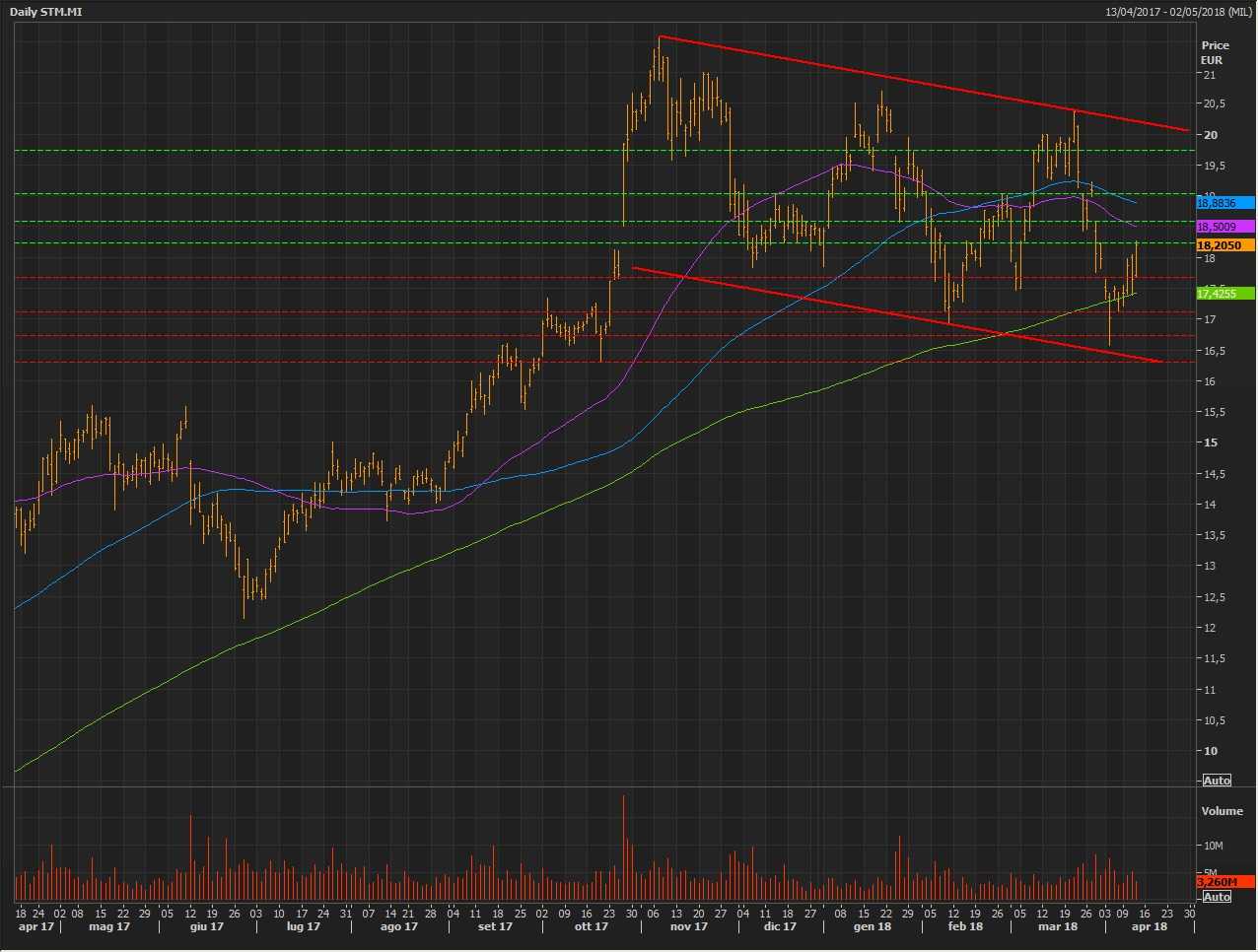Click the ago 17 month label

click(x=399, y=926)
